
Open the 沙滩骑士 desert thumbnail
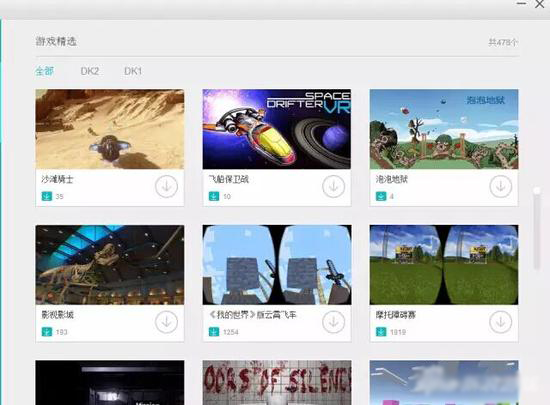pyautogui.click(x=109, y=129)
